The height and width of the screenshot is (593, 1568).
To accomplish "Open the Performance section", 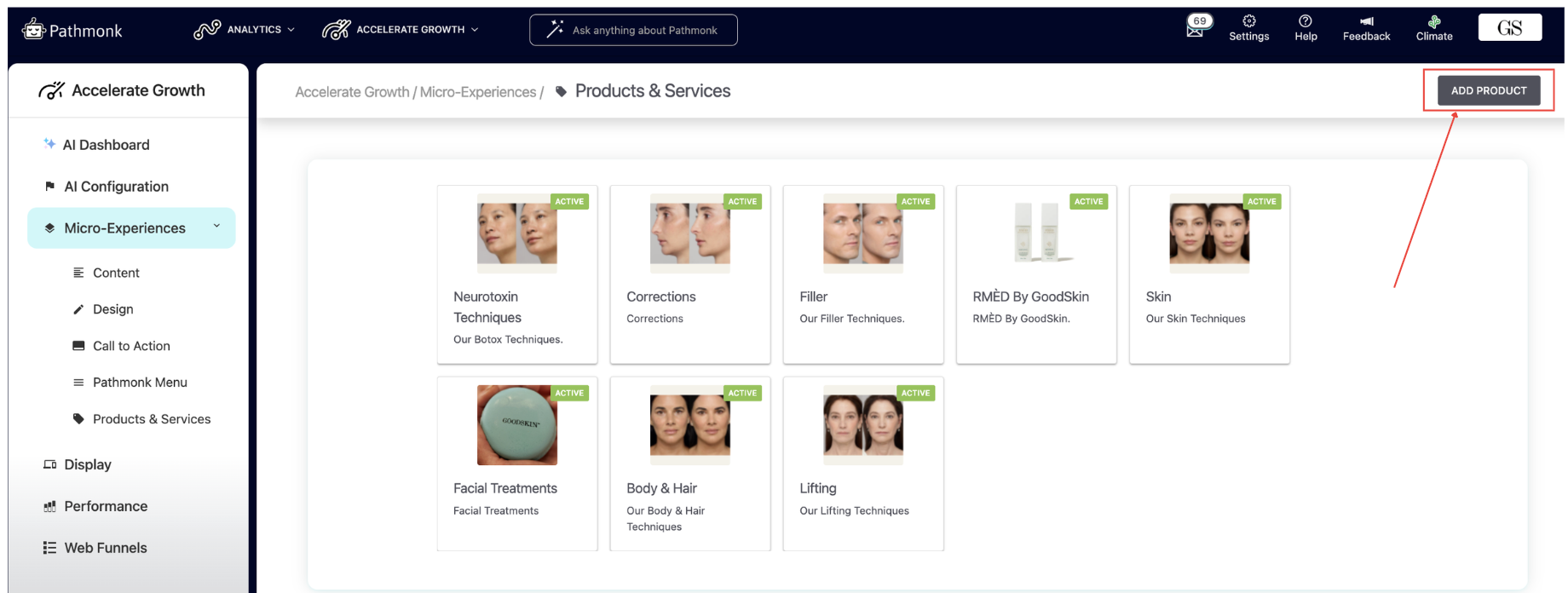I will 106,506.
